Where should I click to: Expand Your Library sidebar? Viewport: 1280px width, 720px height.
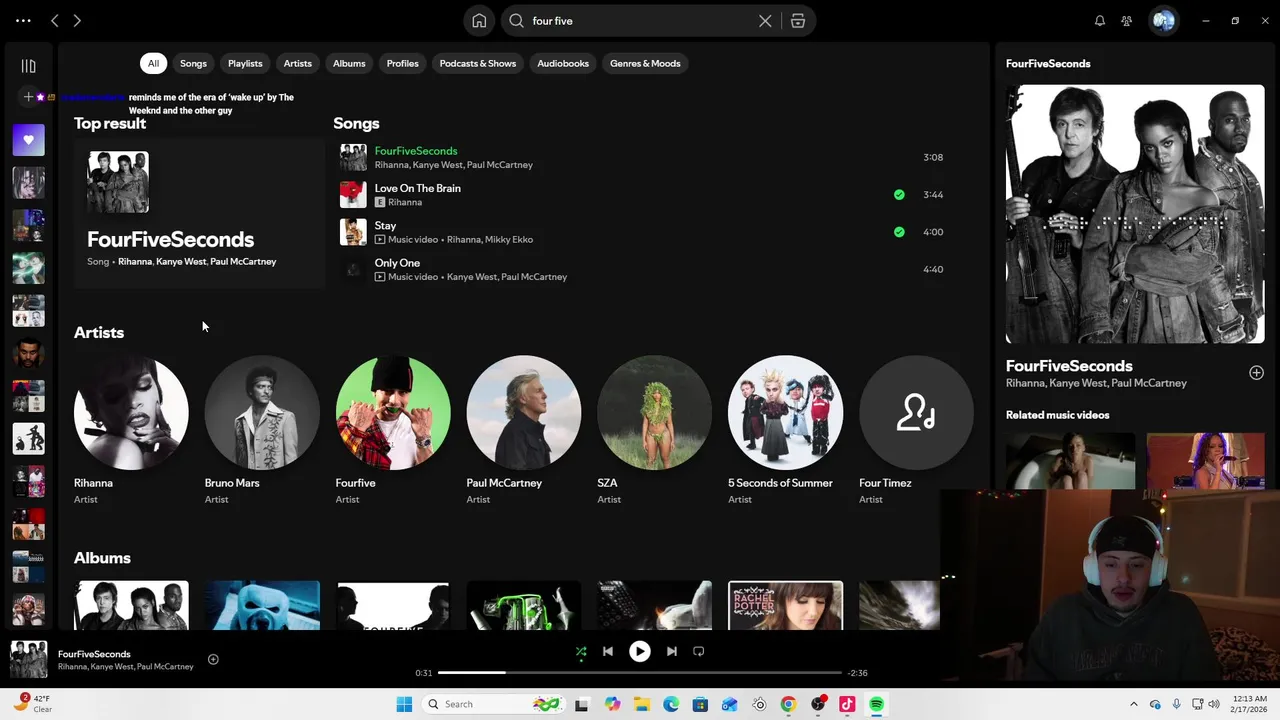pos(28,66)
